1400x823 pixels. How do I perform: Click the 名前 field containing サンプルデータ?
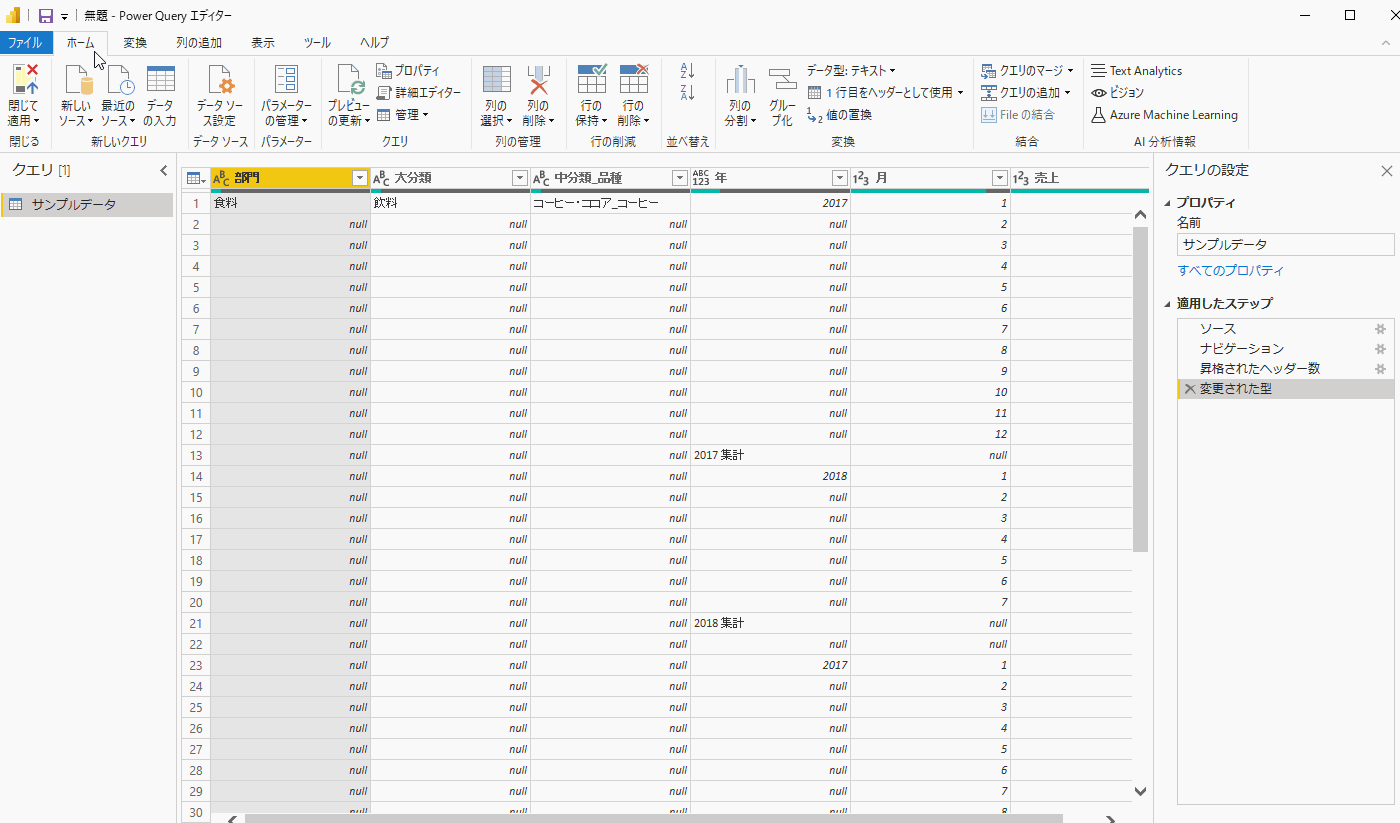point(1284,245)
